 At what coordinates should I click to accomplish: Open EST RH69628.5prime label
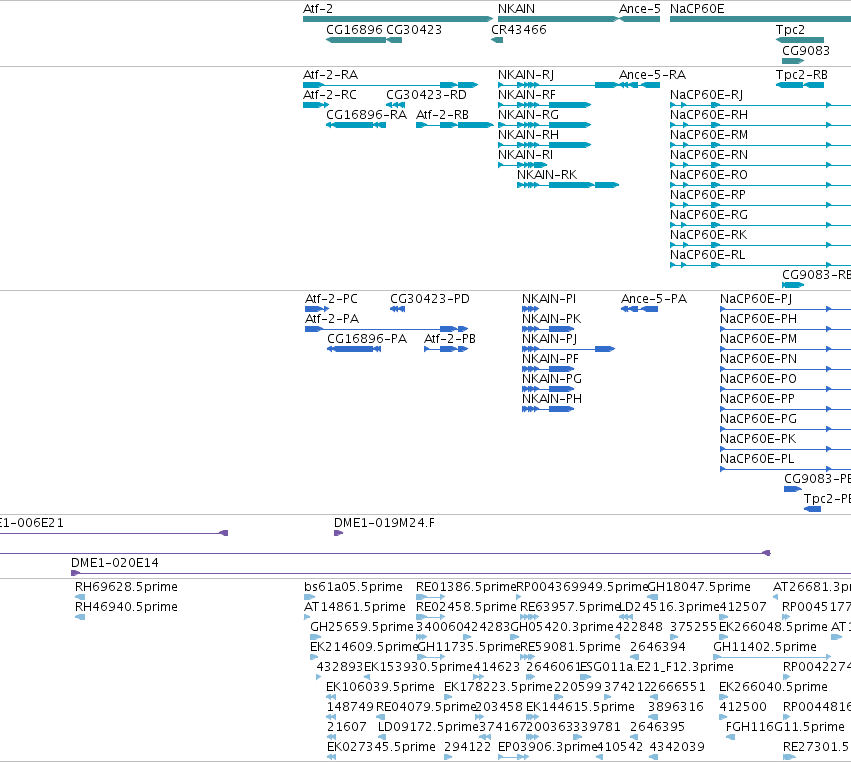[126, 587]
